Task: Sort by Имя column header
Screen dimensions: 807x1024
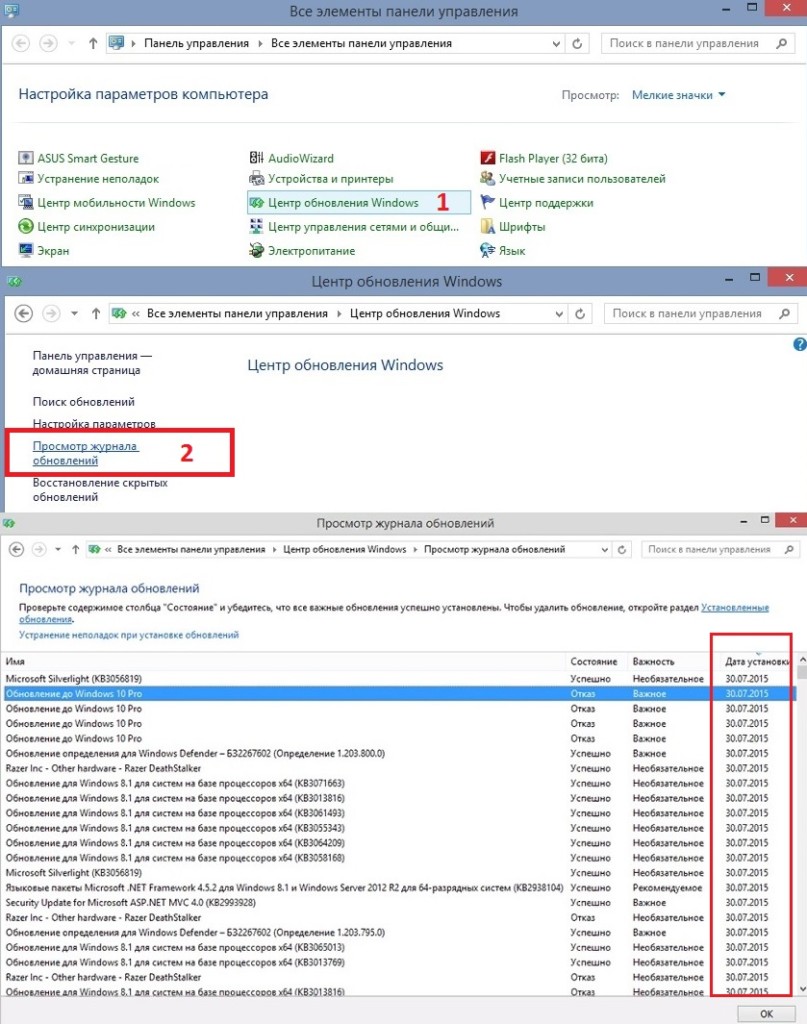Action: pos(284,662)
